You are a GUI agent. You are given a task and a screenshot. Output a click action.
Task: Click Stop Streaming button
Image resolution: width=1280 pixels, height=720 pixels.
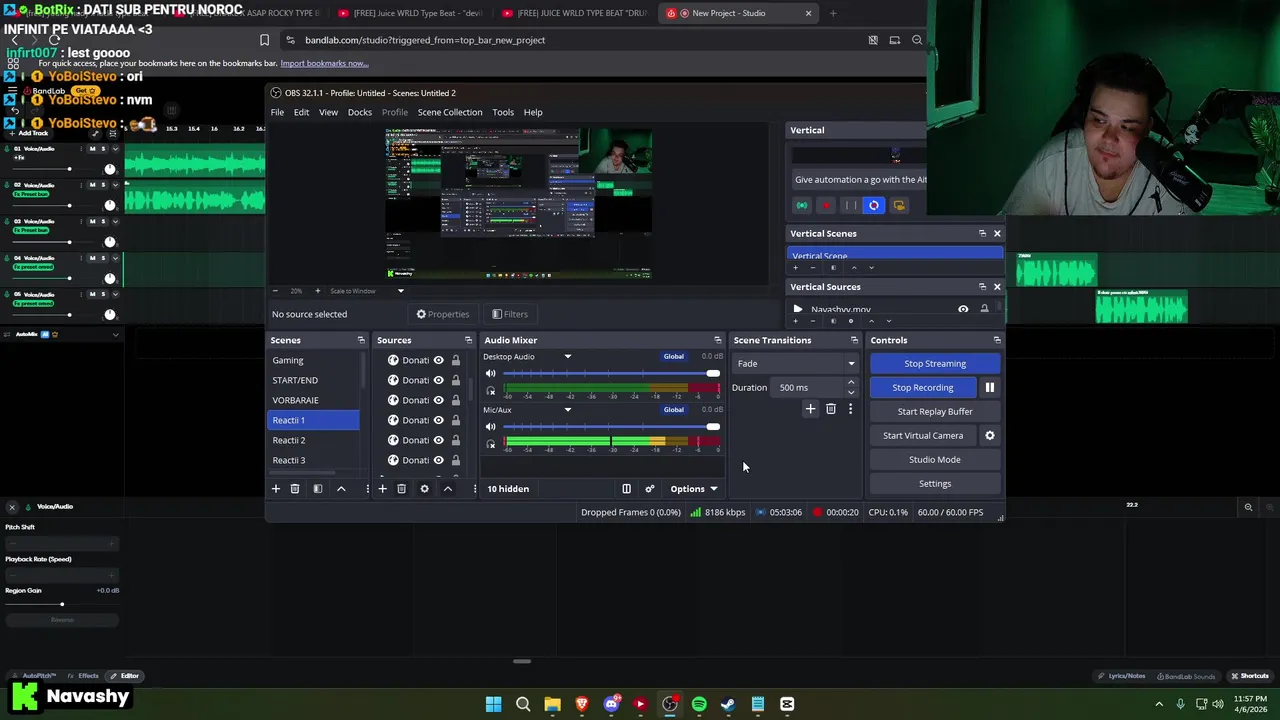[x=935, y=364]
